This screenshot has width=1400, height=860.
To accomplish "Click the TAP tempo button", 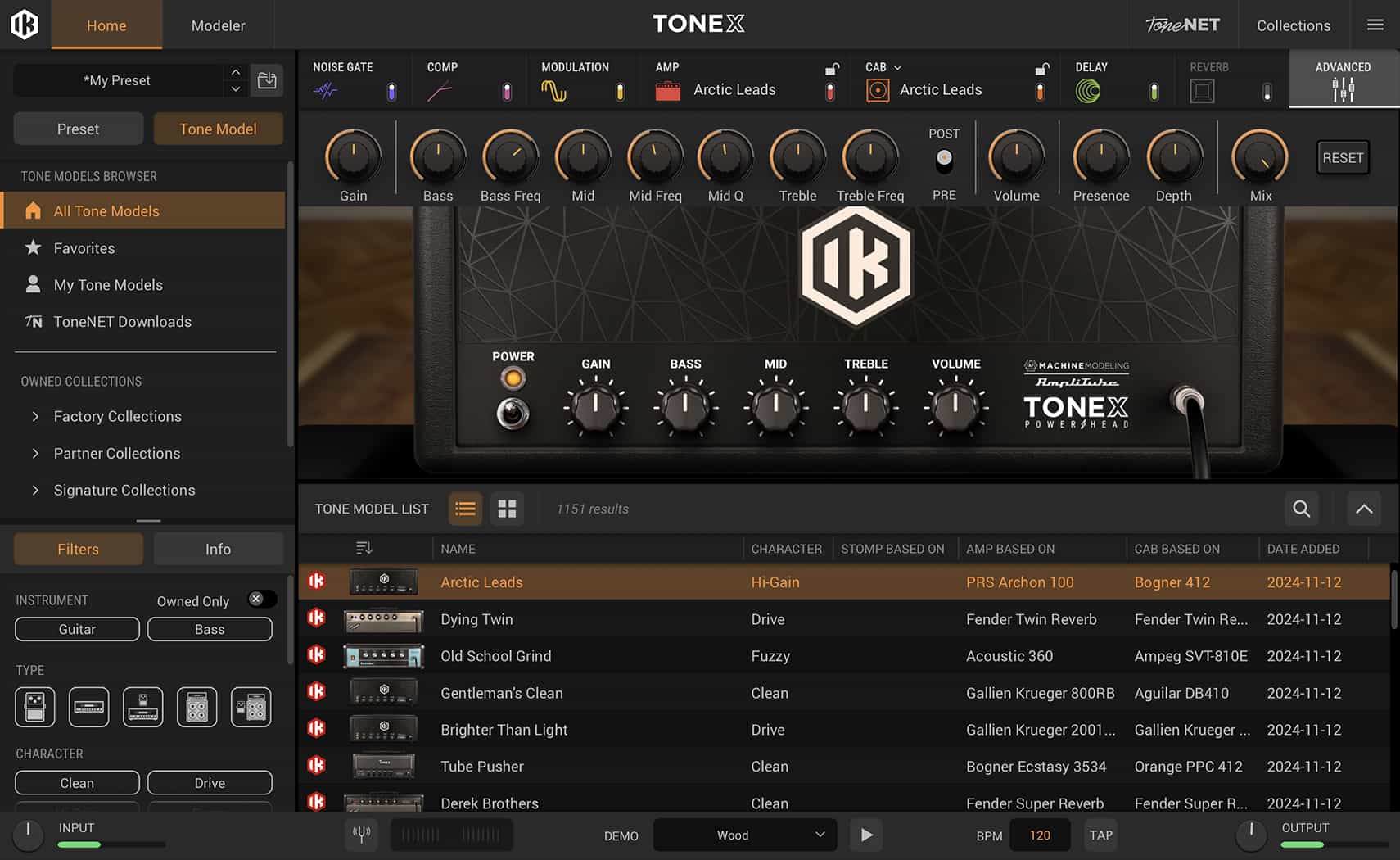I will click(x=1100, y=835).
